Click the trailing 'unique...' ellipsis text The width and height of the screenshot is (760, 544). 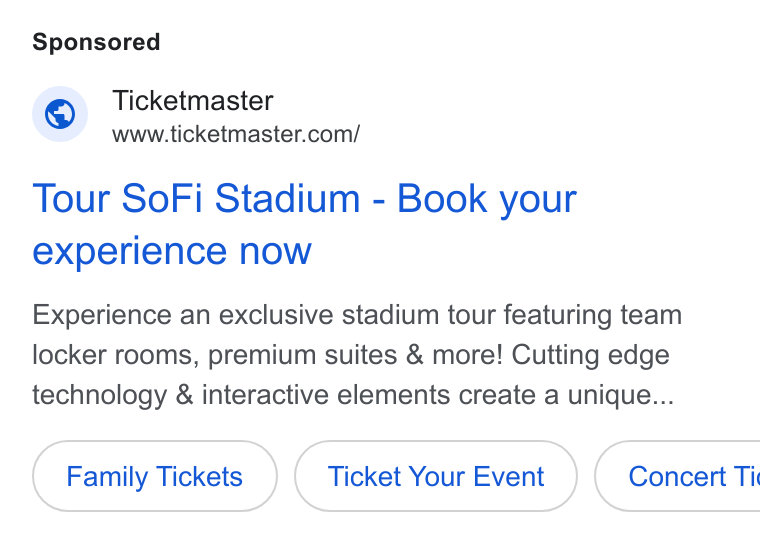tap(621, 396)
